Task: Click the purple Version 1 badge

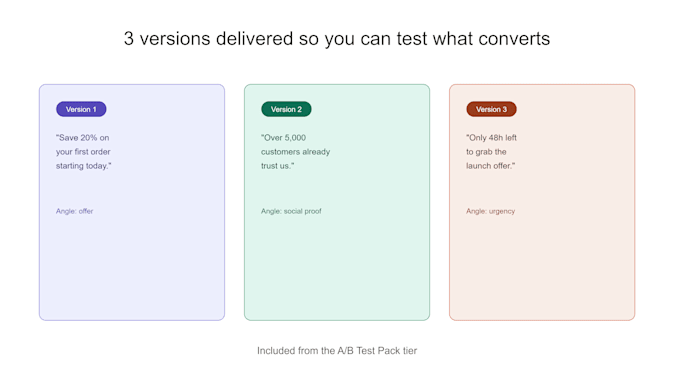Action: 81,109
